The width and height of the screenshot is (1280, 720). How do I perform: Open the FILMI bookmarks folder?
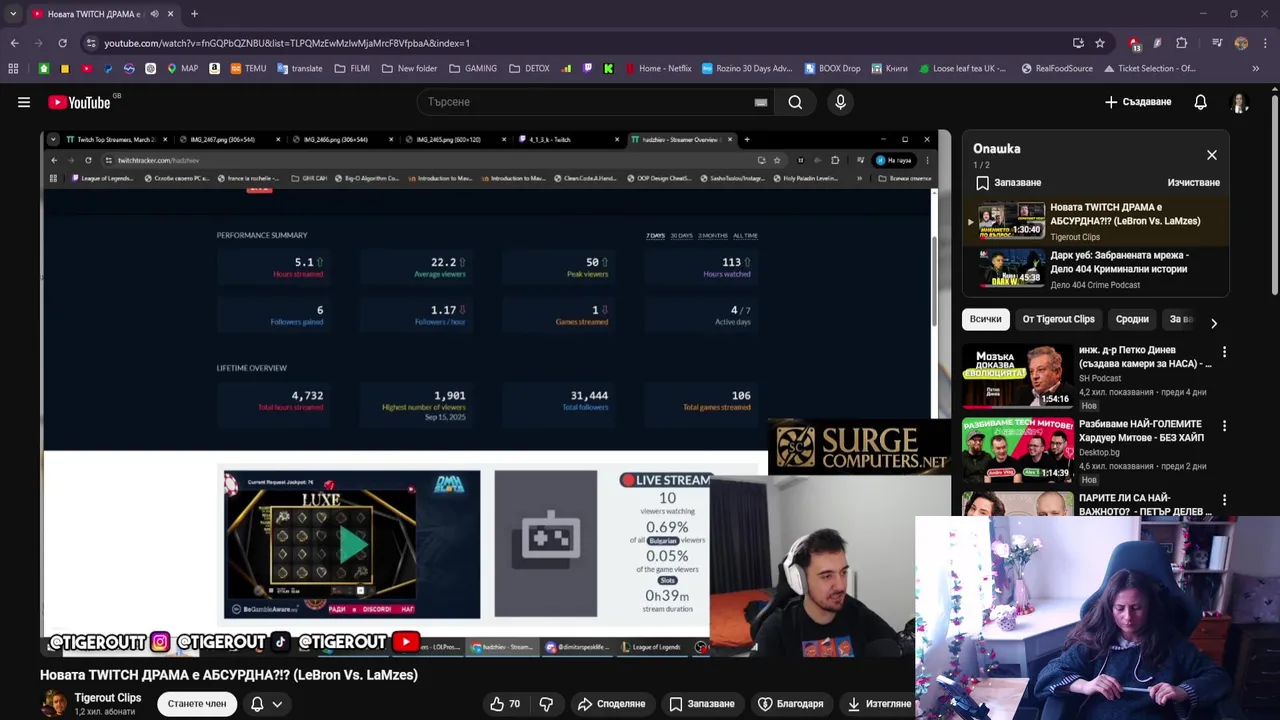[x=352, y=69]
